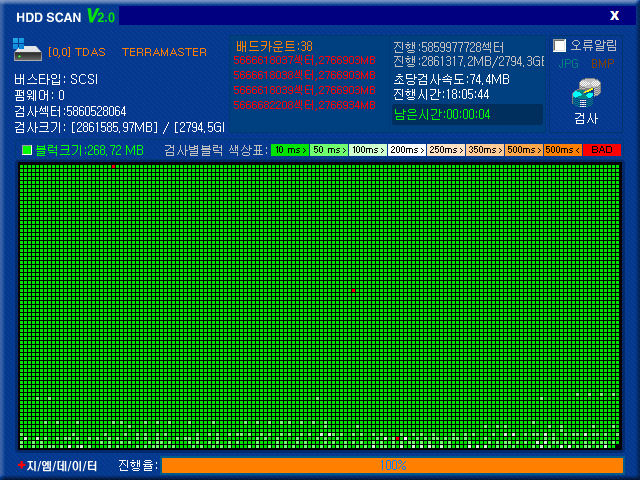Click the red bad block near grid top
Viewport: 640px width, 480px height.
click(113, 167)
